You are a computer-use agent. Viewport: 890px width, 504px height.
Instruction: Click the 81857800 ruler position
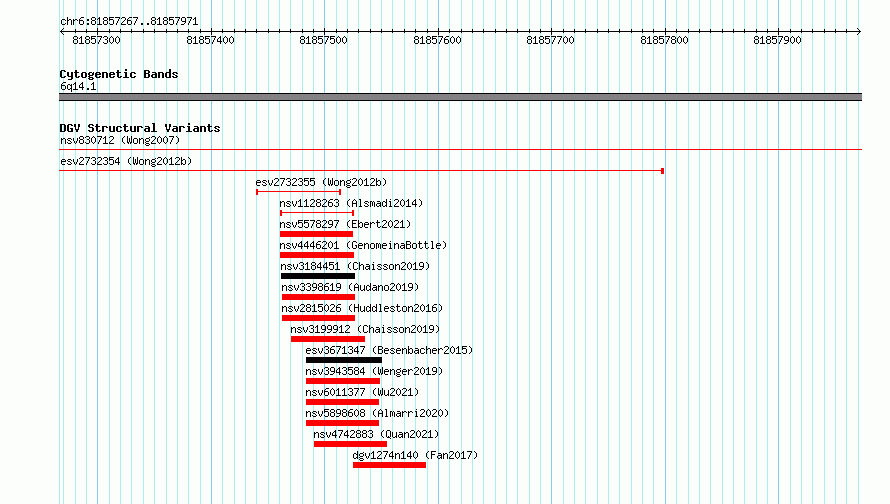tap(664, 40)
